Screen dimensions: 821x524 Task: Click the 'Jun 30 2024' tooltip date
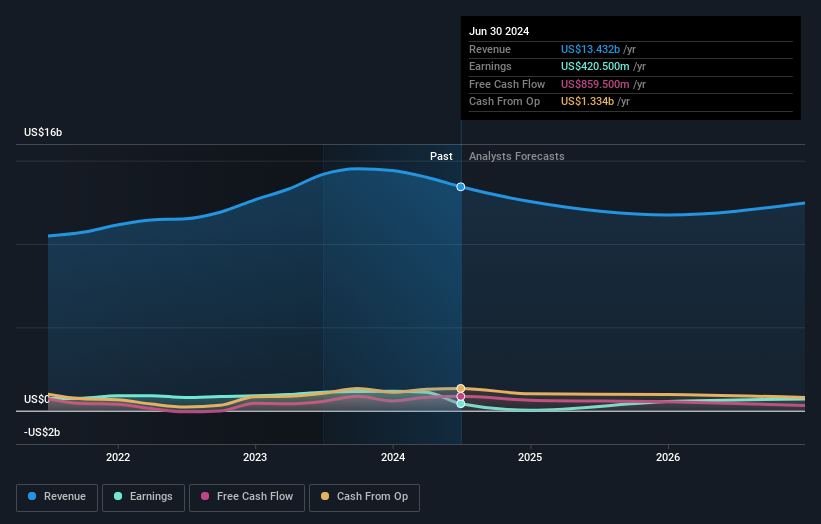coord(499,31)
